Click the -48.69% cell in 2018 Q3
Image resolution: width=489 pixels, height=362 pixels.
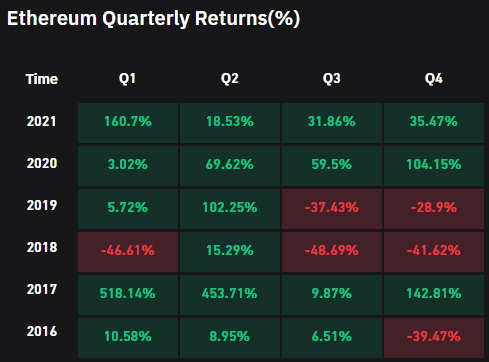pos(332,252)
